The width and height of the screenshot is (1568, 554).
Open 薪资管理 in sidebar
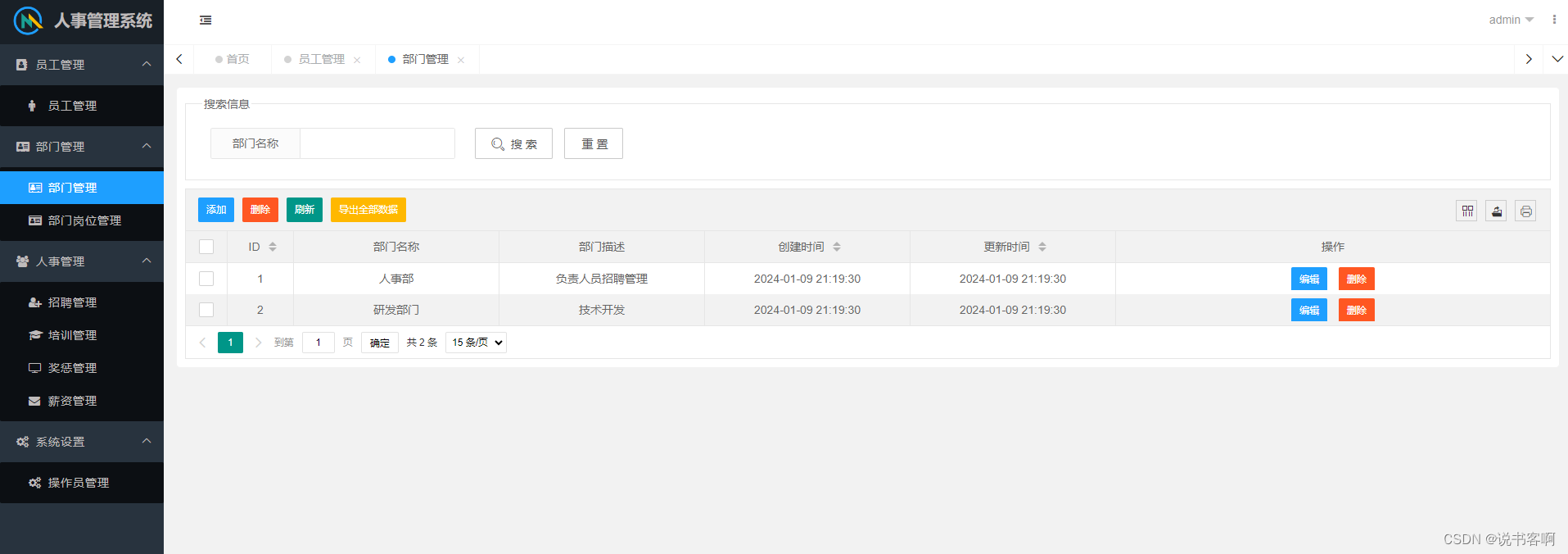(x=82, y=401)
